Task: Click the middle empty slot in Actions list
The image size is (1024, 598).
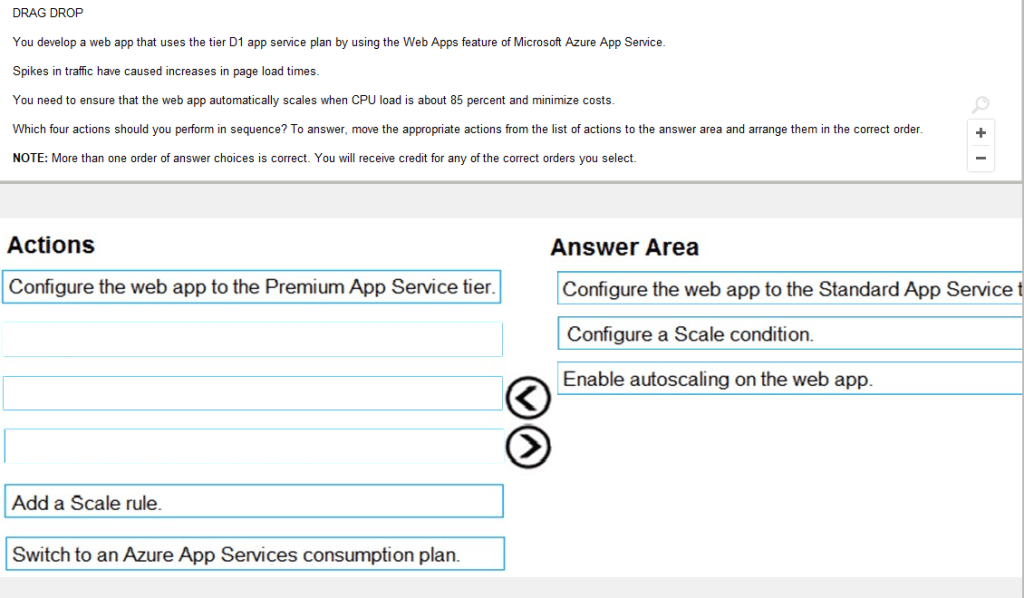Action: click(252, 393)
